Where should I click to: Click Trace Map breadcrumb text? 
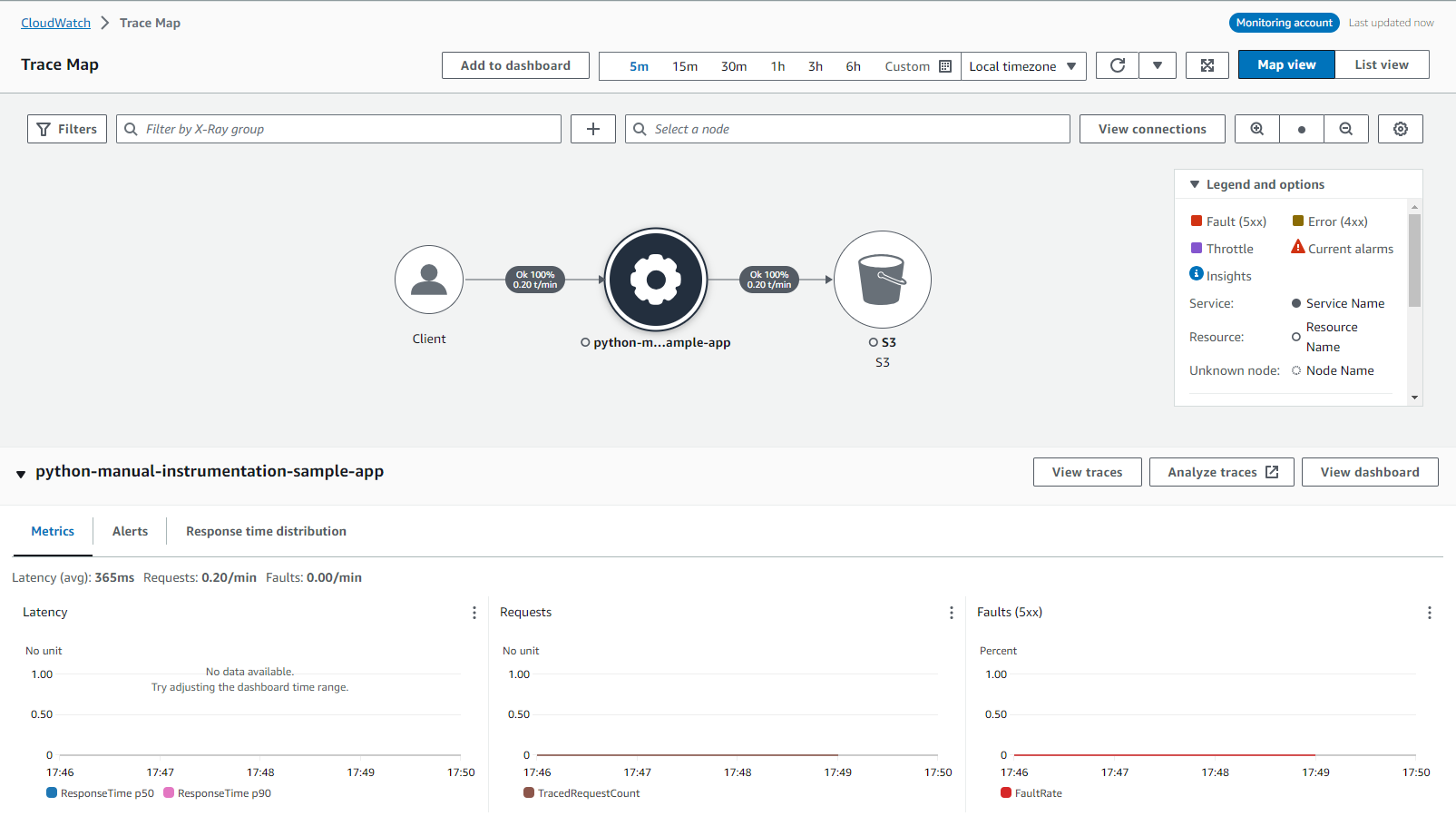pos(150,23)
